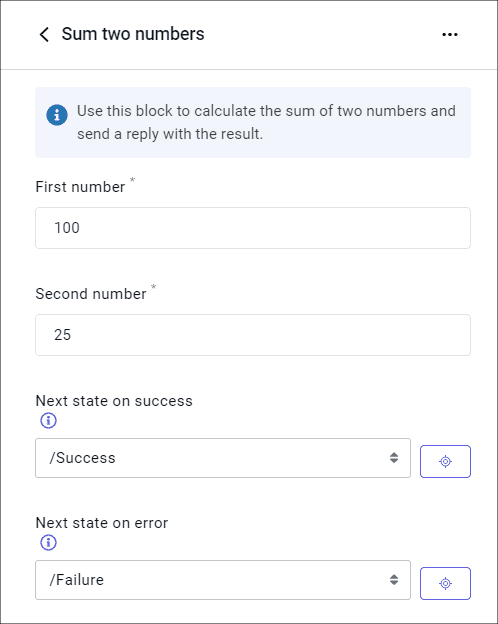Open the /Success next state dropdown
The height and width of the screenshot is (624, 498).
click(223, 458)
